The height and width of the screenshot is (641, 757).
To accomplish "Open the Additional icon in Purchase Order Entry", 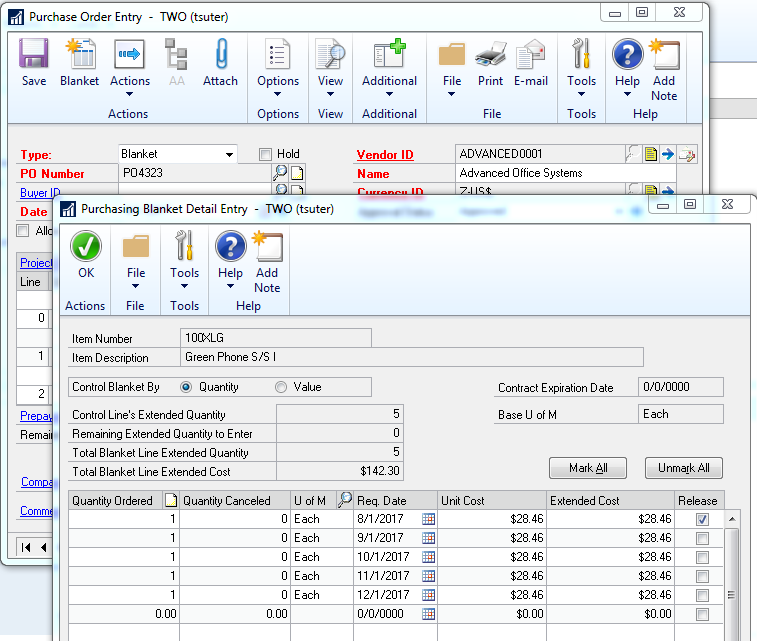I will coord(389,54).
